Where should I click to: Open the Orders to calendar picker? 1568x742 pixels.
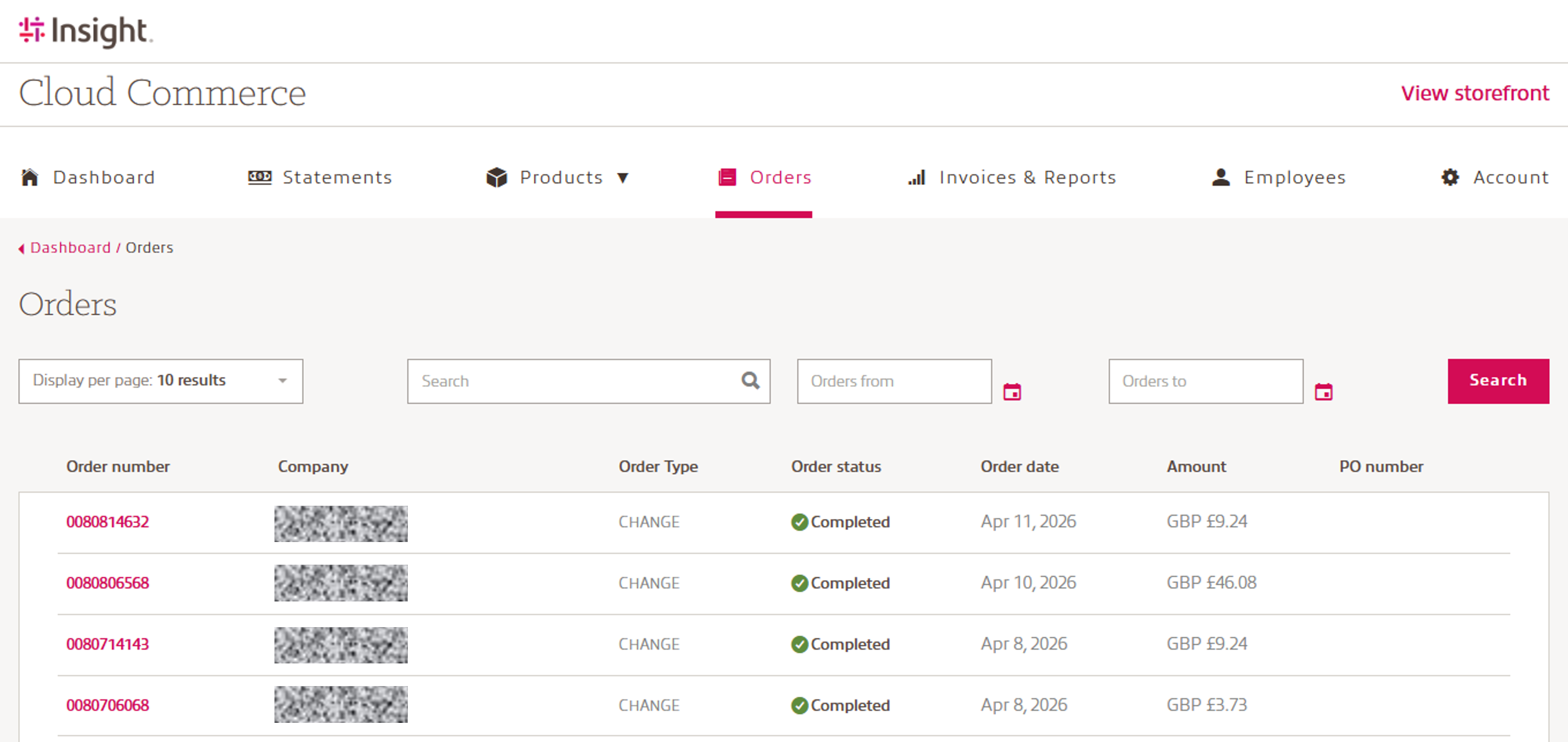(x=1323, y=391)
